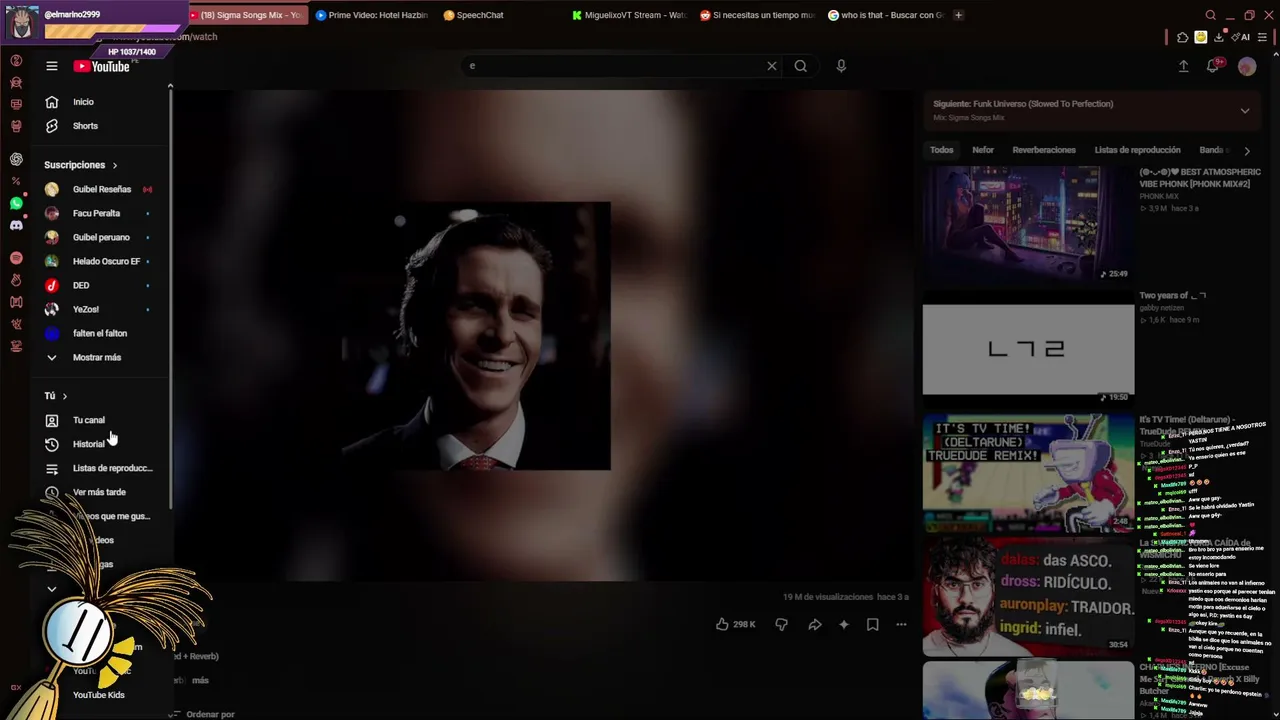
Task: Open the browser extensions puzzle icon
Action: [x=1183, y=37]
